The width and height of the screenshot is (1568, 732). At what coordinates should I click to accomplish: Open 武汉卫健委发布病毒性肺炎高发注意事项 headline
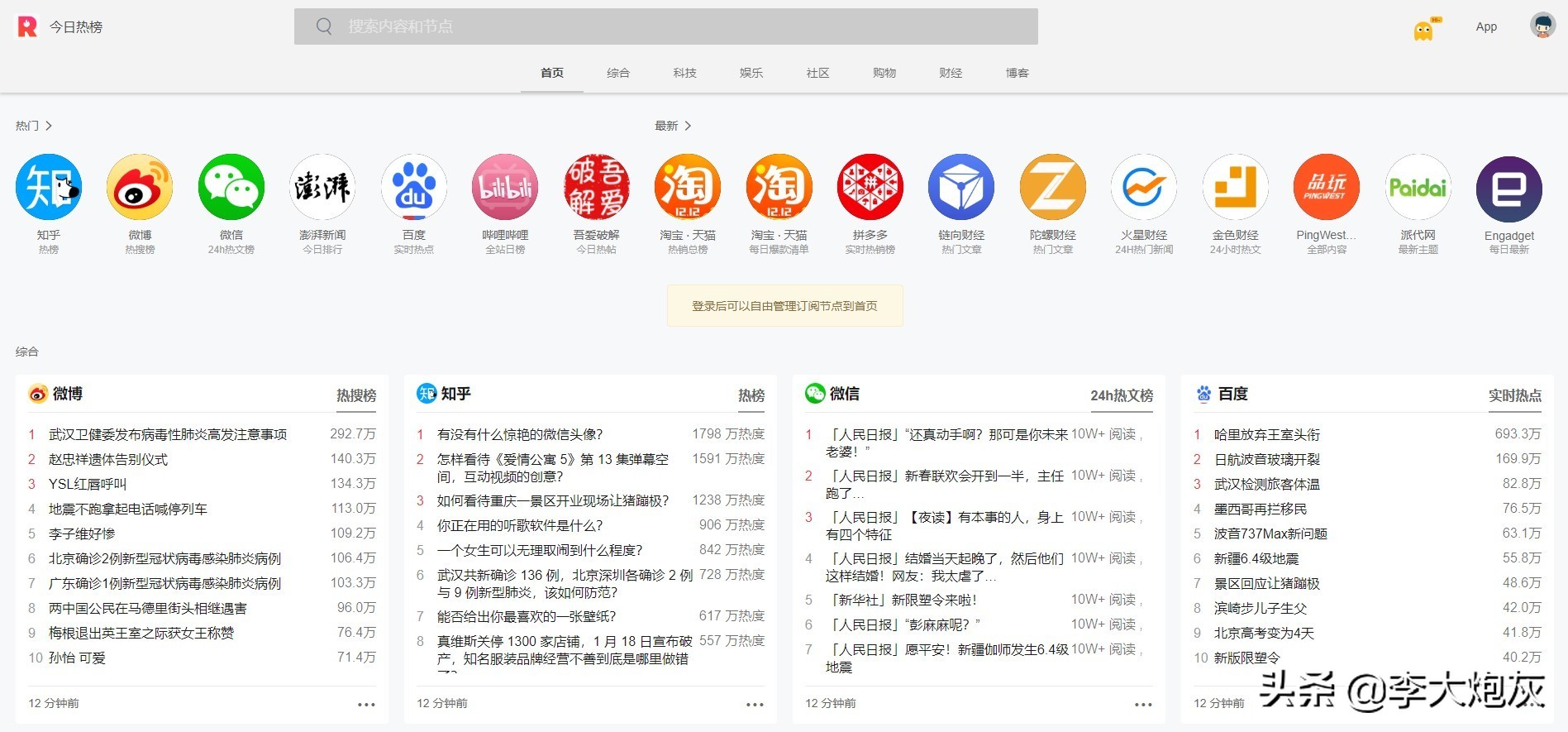[168, 434]
